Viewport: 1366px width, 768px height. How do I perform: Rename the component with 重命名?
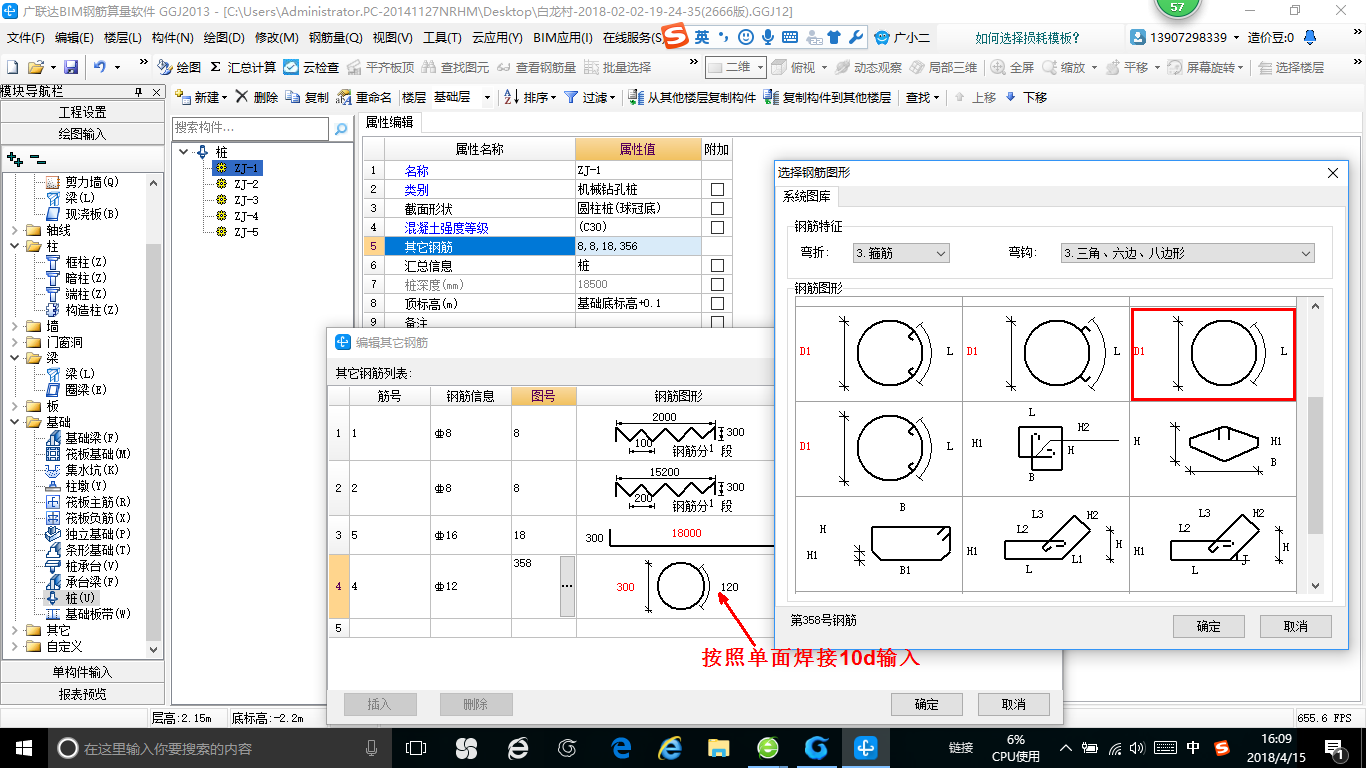pyautogui.click(x=364, y=97)
